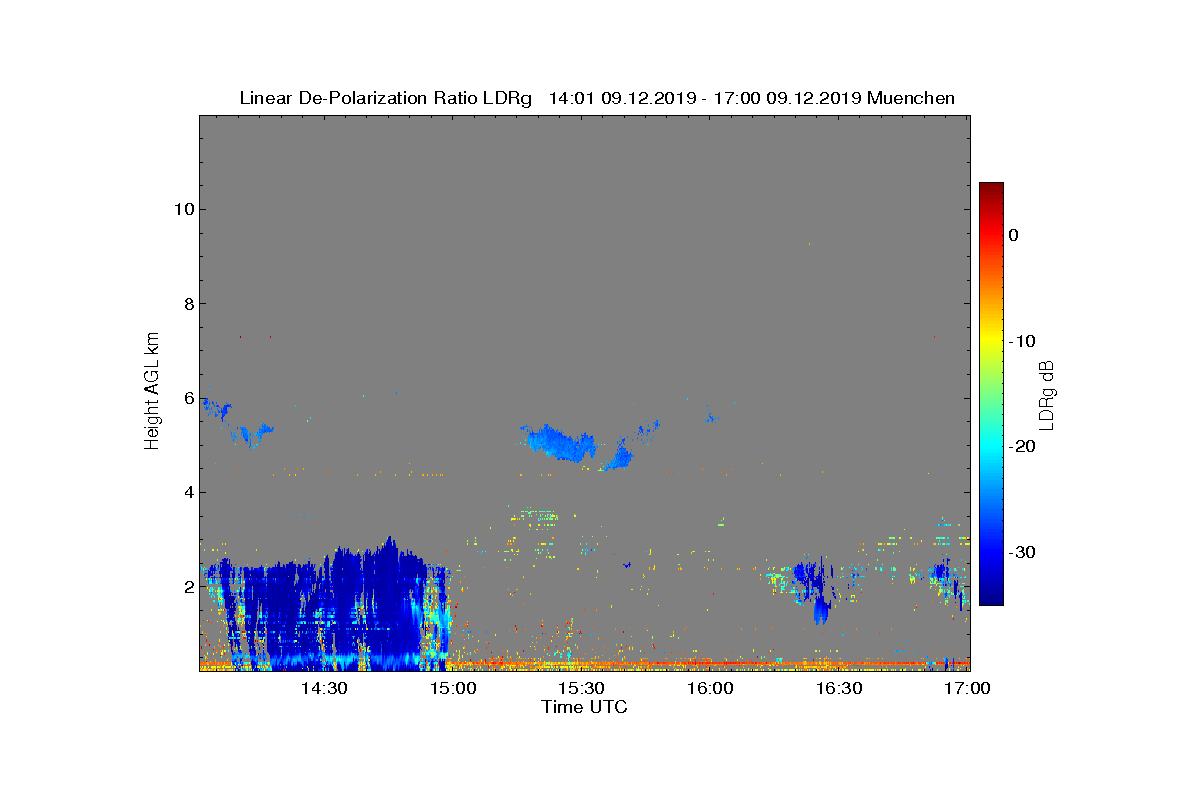Click the 16:30 time axis label
Viewport: 1200px width, 800px height.
tap(839, 689)
